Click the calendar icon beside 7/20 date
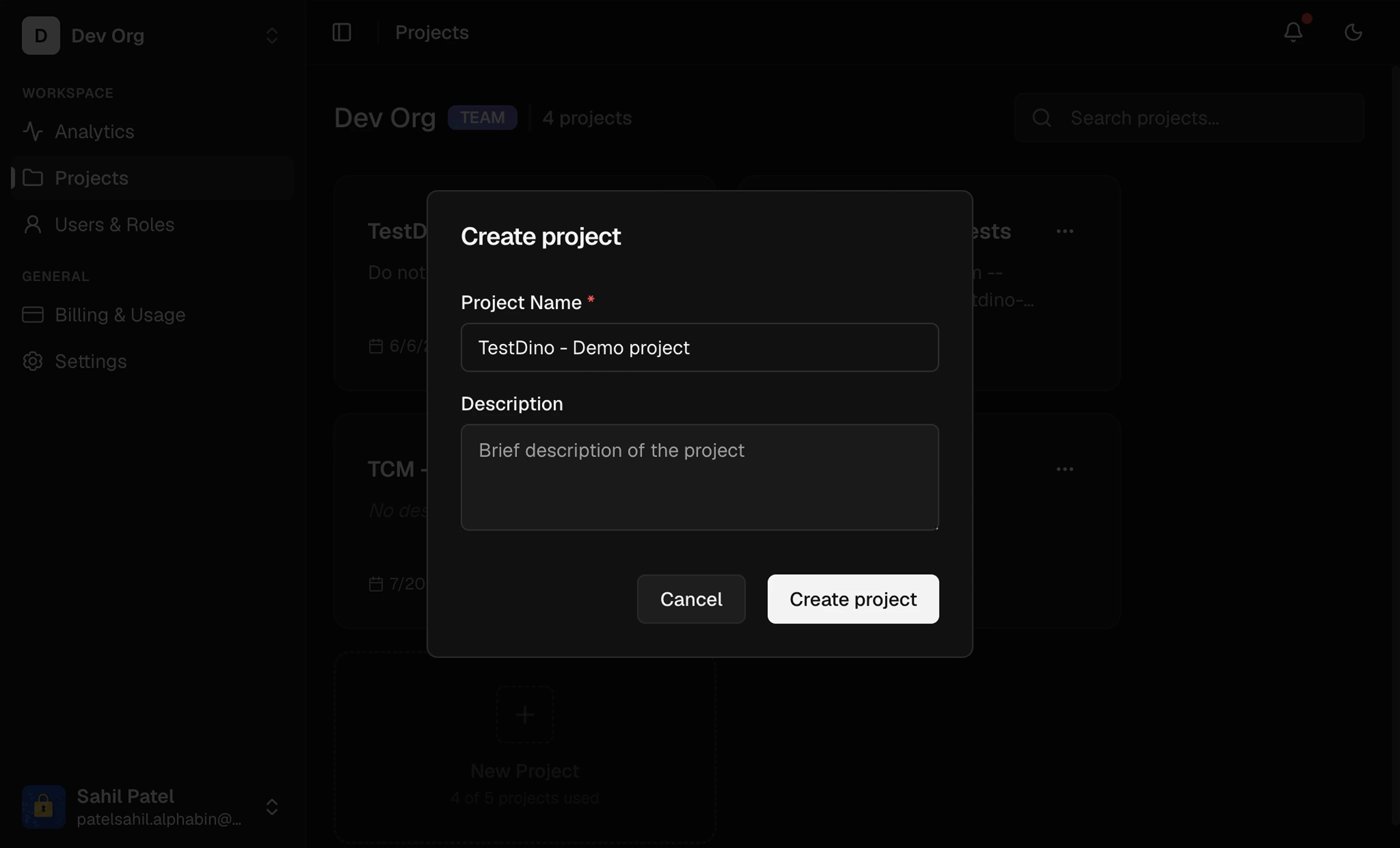The width and height of the screenshot is (1400, 848). tap(376, 584)
